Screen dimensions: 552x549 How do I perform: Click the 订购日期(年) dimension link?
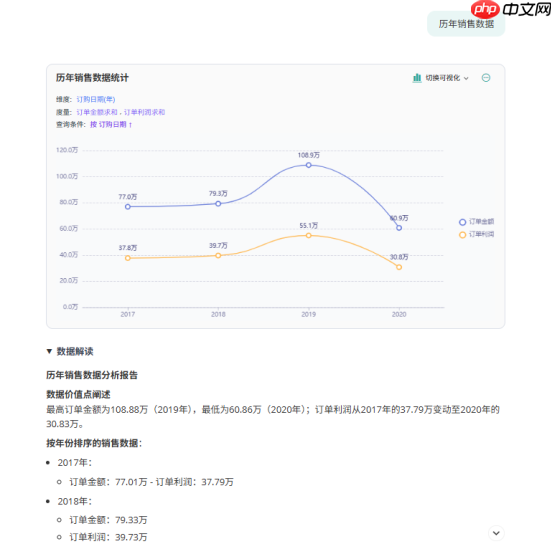point(96,99)
